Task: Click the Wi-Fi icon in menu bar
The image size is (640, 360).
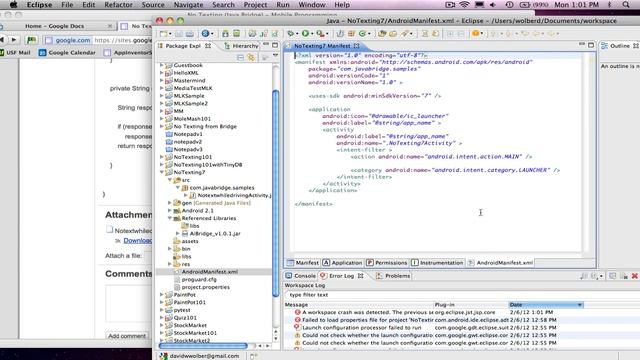Action: pyautogui.click(x=464, y=5)
